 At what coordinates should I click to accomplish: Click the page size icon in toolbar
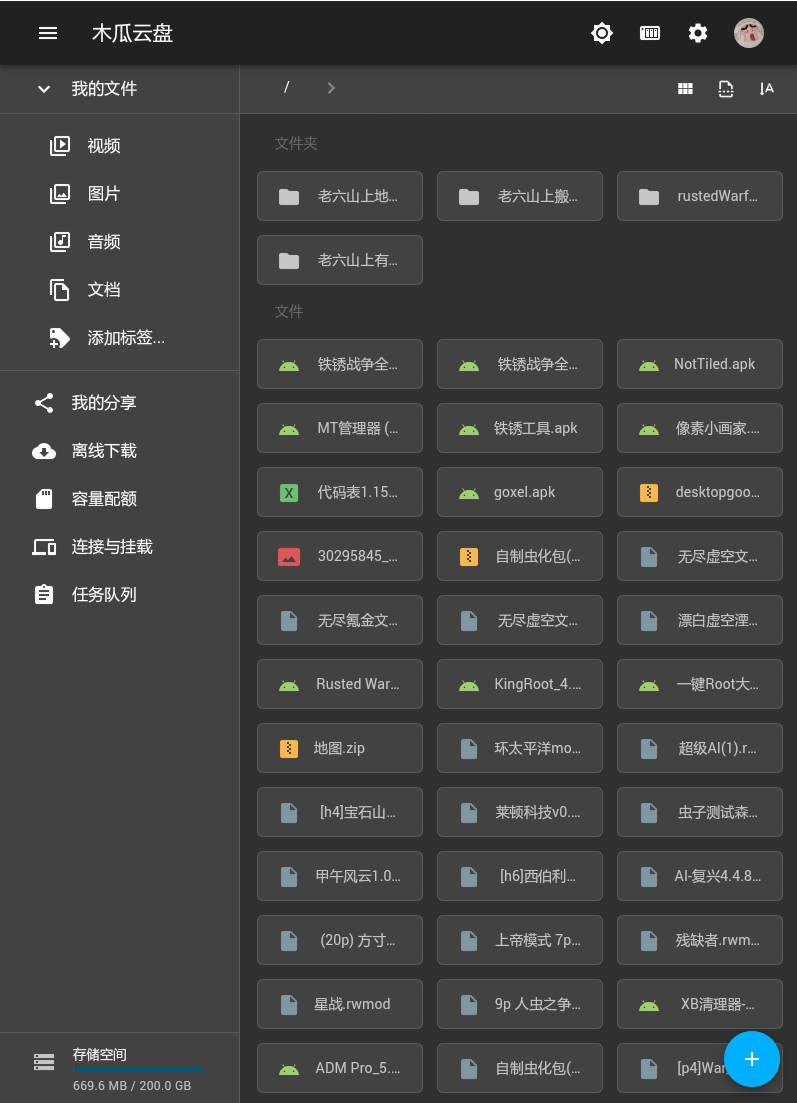(726, 89)
